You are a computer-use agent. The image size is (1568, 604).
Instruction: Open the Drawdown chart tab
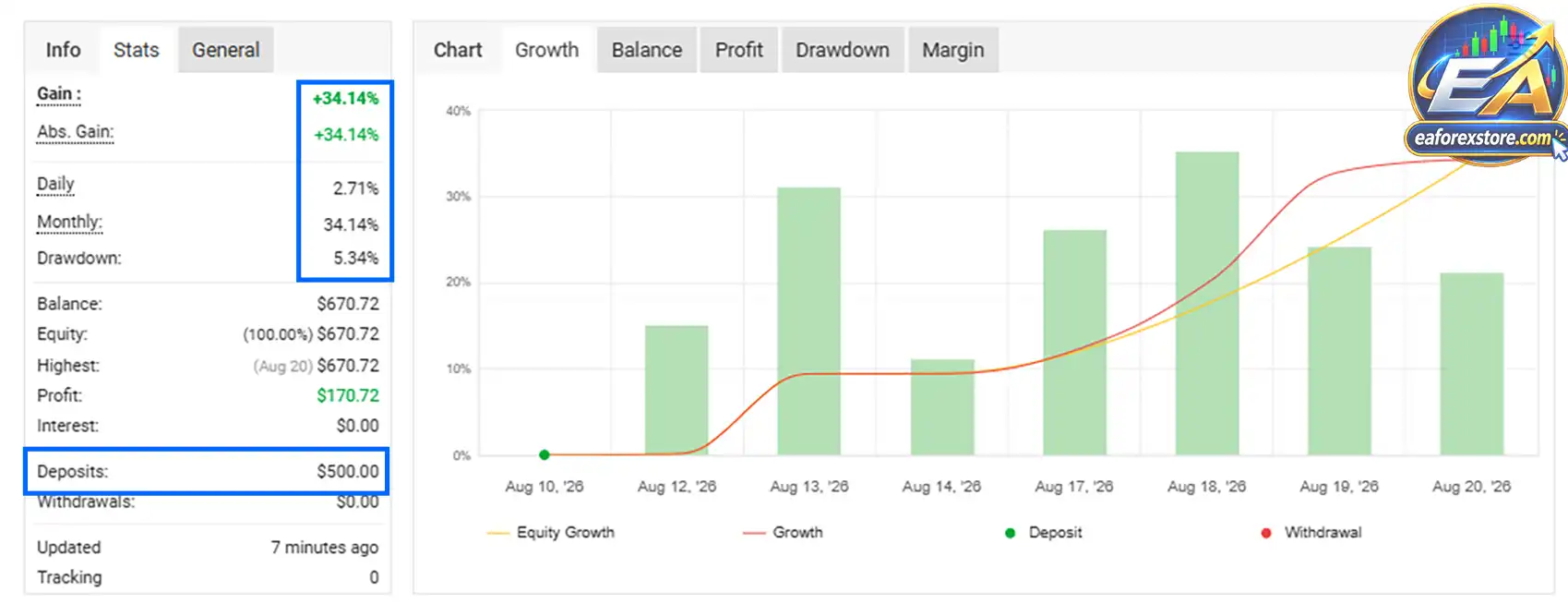(843, 50)
